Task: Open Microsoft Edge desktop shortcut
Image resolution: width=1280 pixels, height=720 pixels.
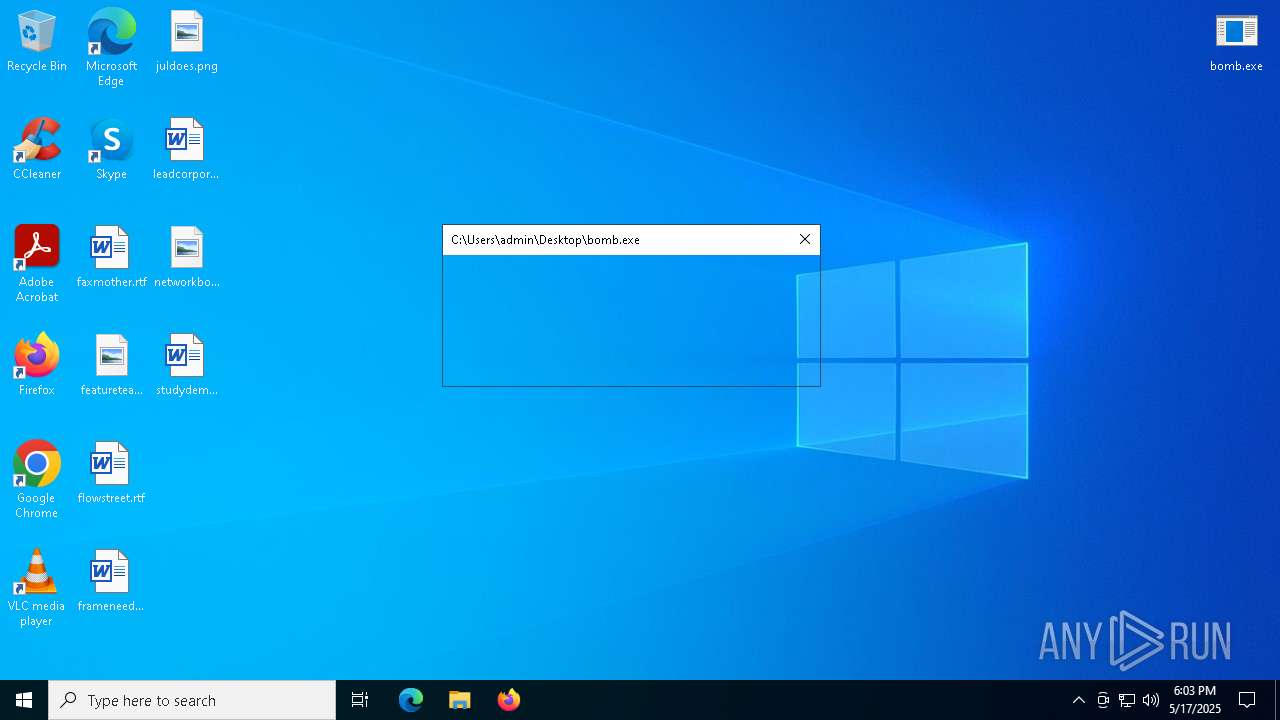Action: [x=111, y=48]
